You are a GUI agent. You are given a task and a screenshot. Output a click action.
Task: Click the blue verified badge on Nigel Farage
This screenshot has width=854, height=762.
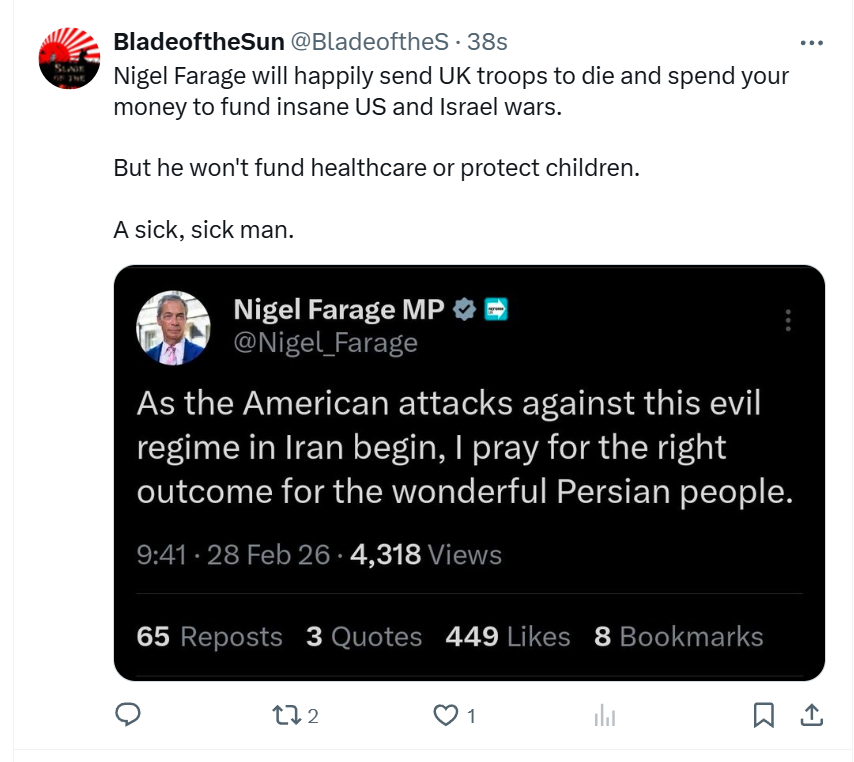click(x=464, y=310)
